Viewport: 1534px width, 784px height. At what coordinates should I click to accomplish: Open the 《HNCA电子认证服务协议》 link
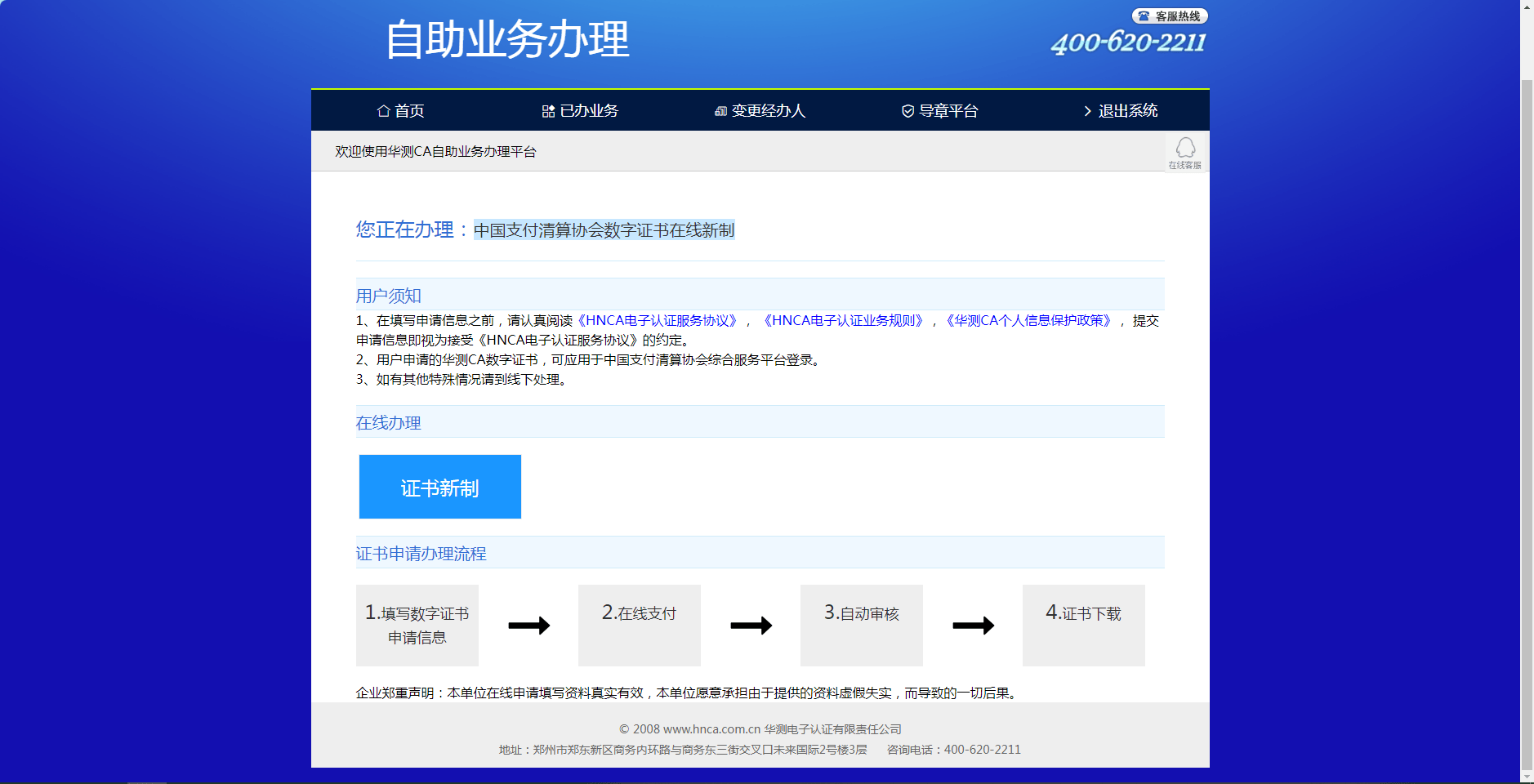tap(658, 321)
